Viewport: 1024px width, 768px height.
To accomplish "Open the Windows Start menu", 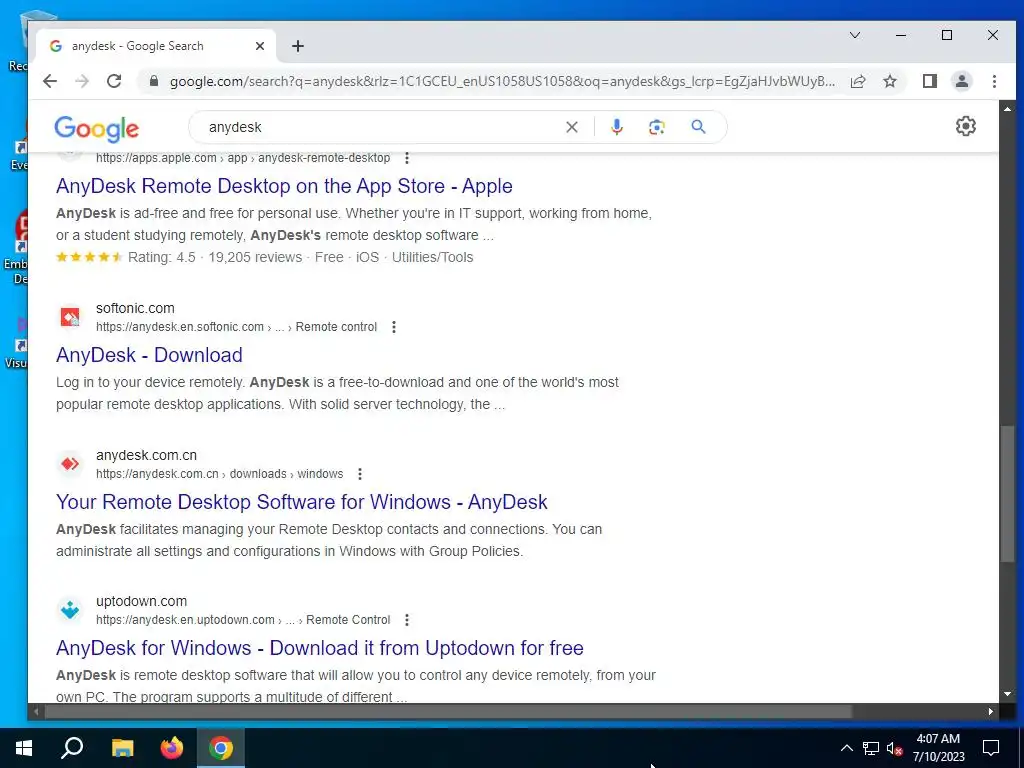I will 24,748.
